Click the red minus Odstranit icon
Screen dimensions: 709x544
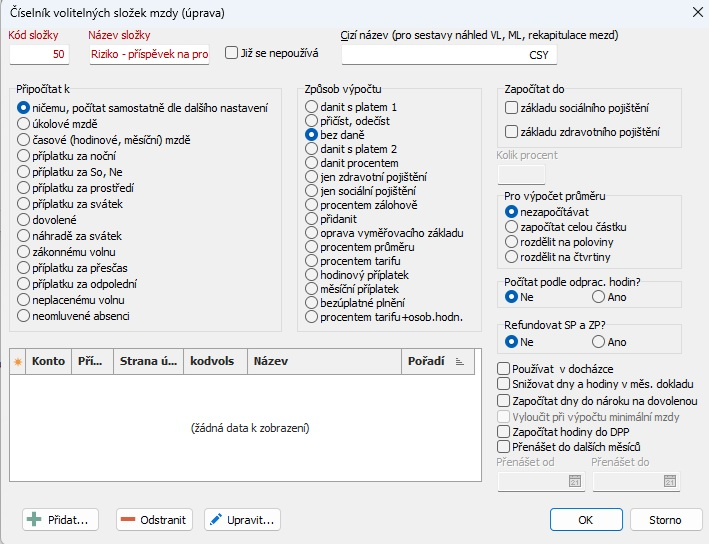pyautogui.click(x=128, y=520)
